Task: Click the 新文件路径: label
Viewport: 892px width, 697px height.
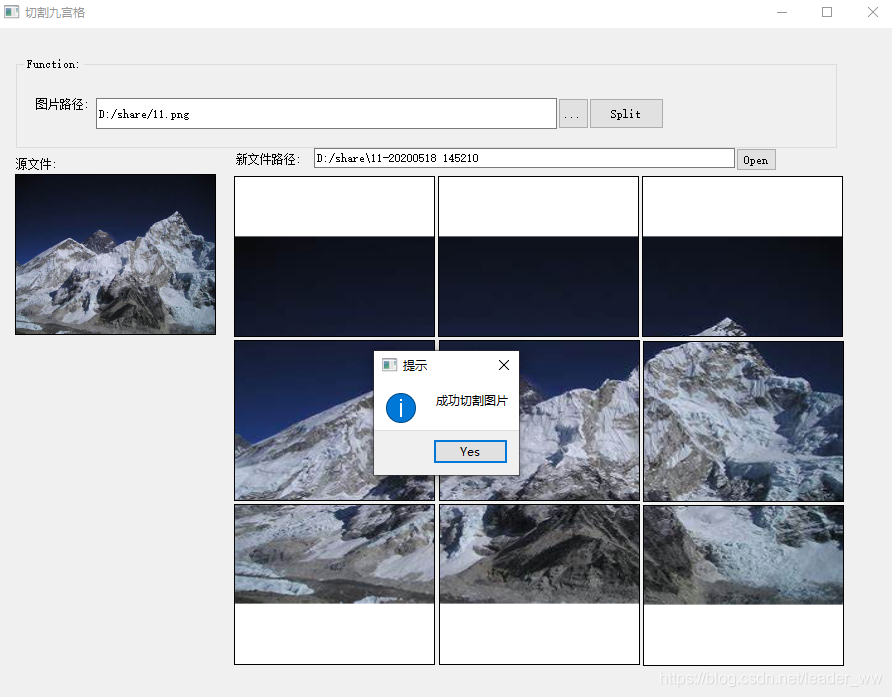Action: pos(267,159)
